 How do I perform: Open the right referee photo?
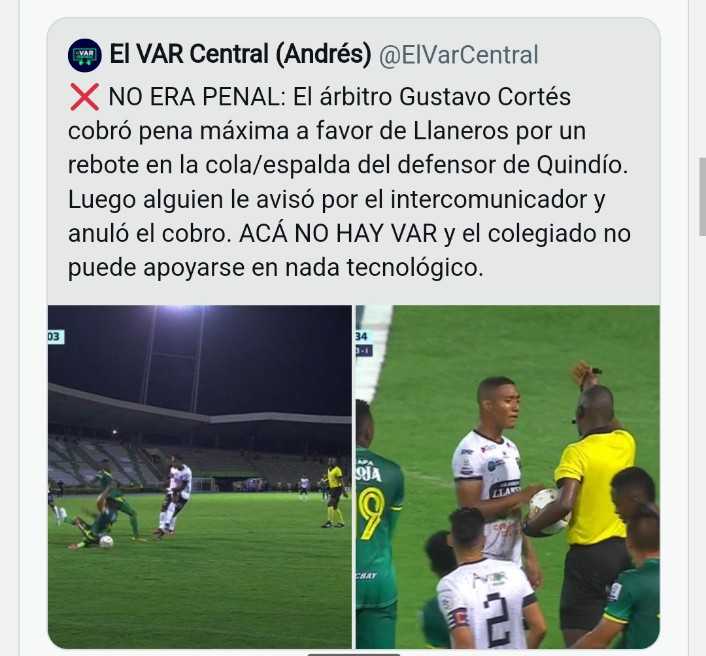(508, 476)
